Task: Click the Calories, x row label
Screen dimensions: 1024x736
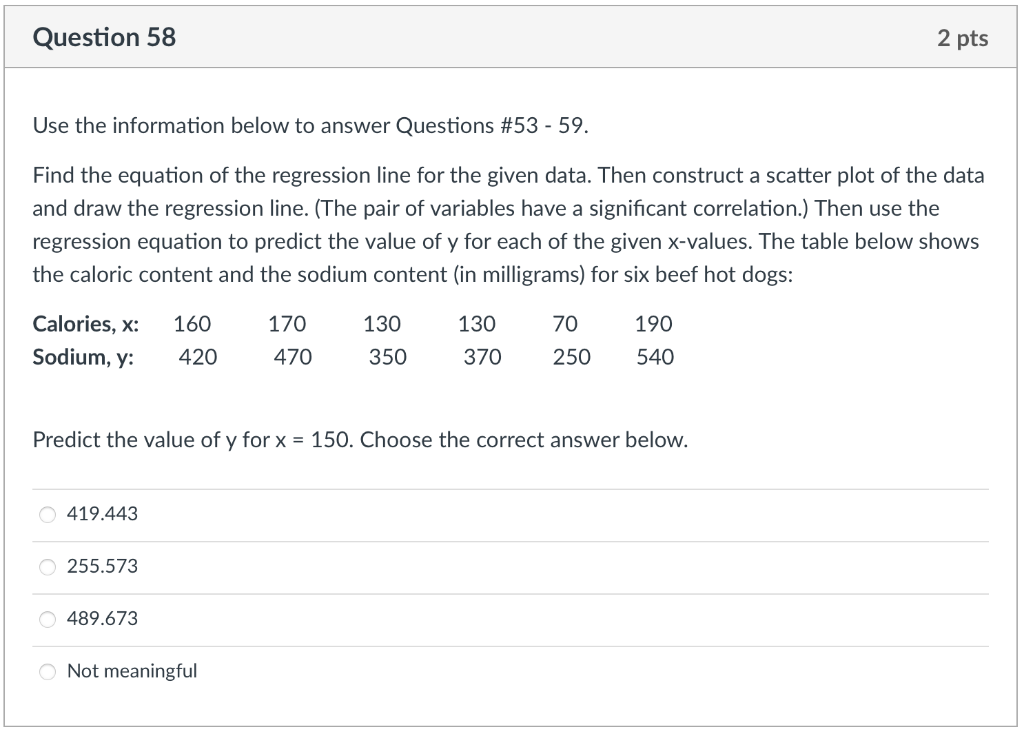Action: (x=86, y=323)
